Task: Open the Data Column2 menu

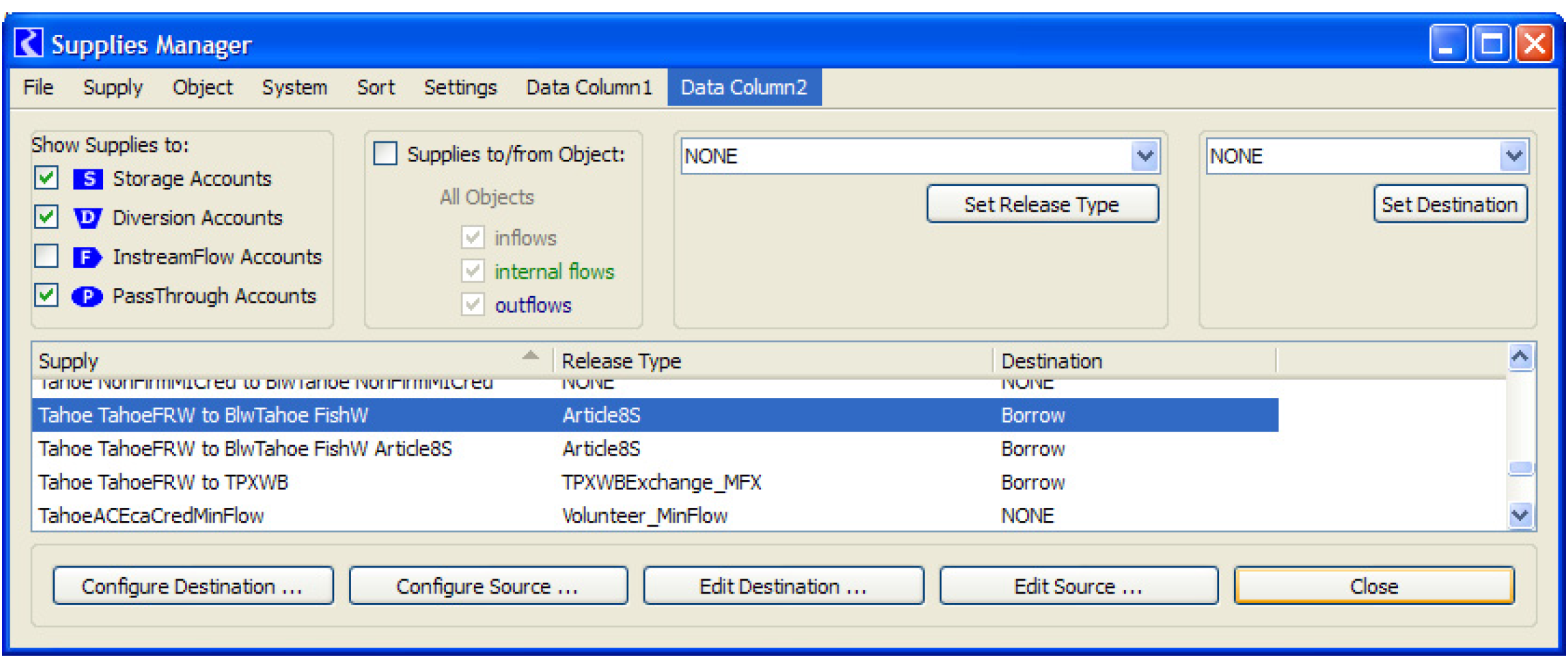Action: click(x=744, y=87)
